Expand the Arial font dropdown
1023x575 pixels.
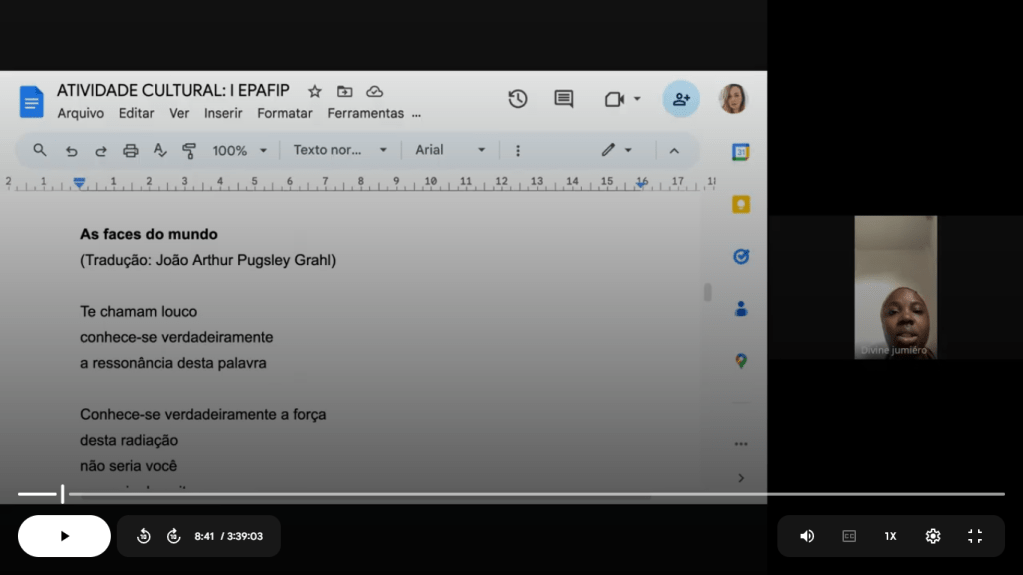click(450, 150)
